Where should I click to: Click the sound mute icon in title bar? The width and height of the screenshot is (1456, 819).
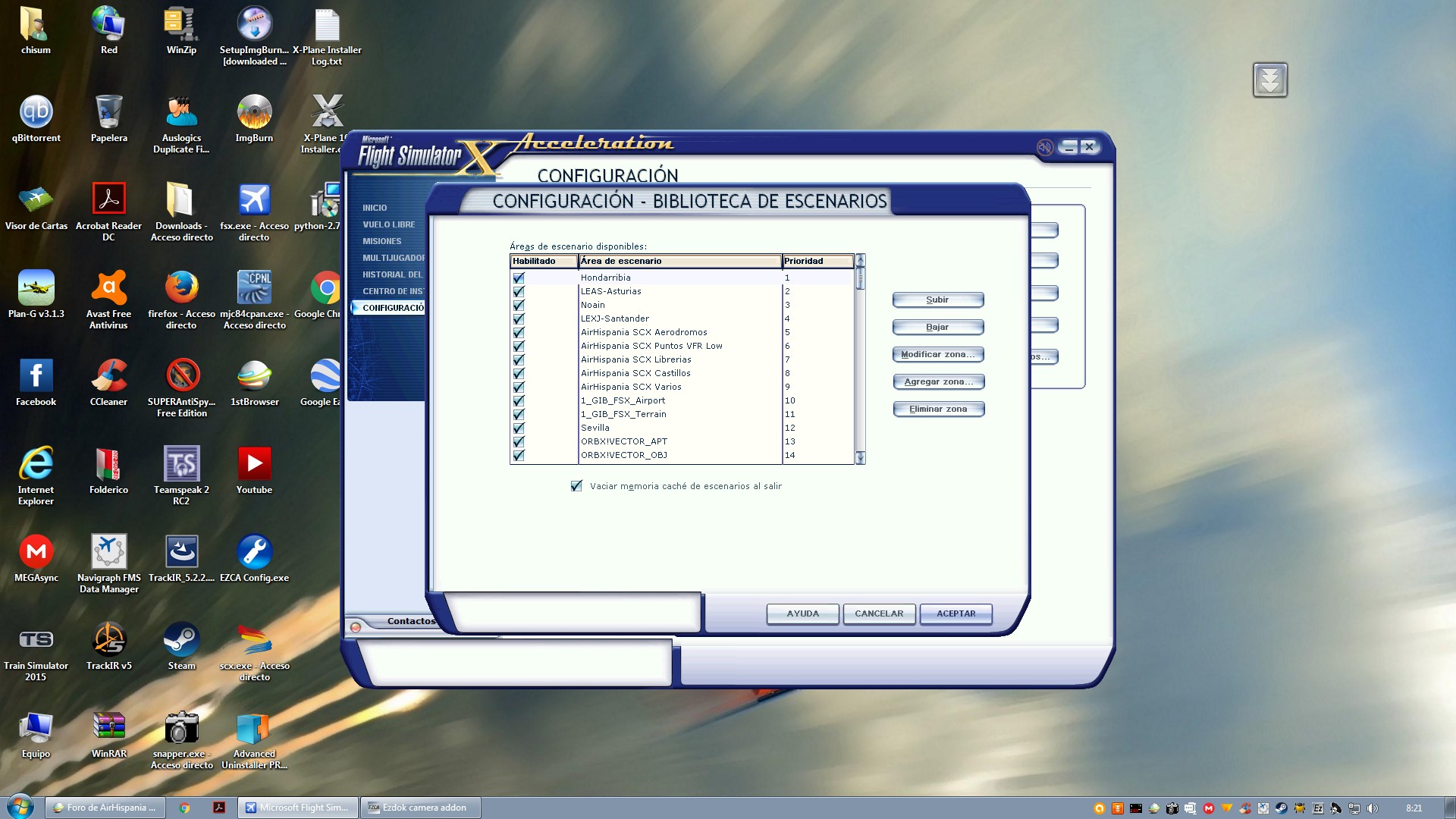point(1044,147)
